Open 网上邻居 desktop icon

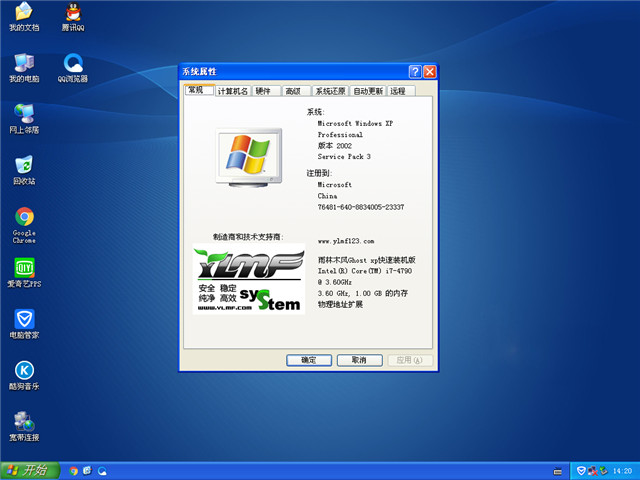tap(24, 119)
